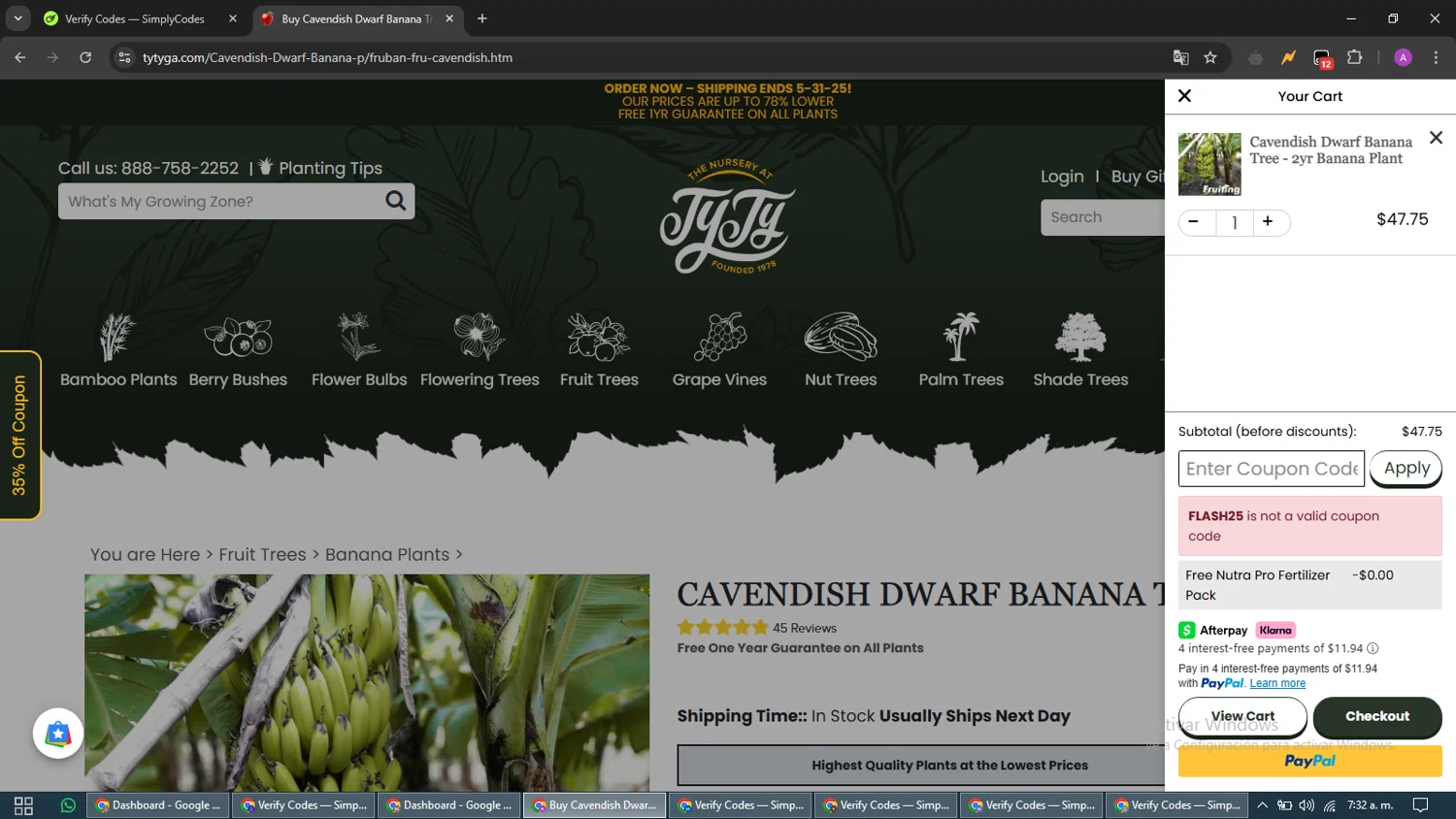
Task: Go to Banana Plants breadcrumb
Action: click(x=387, y=554)
